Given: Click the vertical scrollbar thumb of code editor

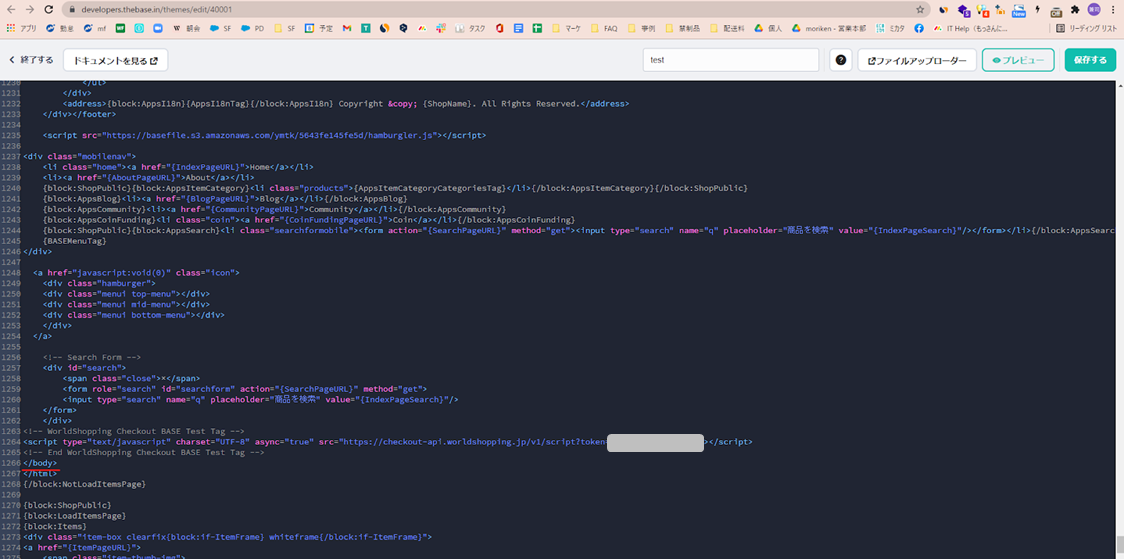Looking at the screenshot, I should [x=1119, y=545].
